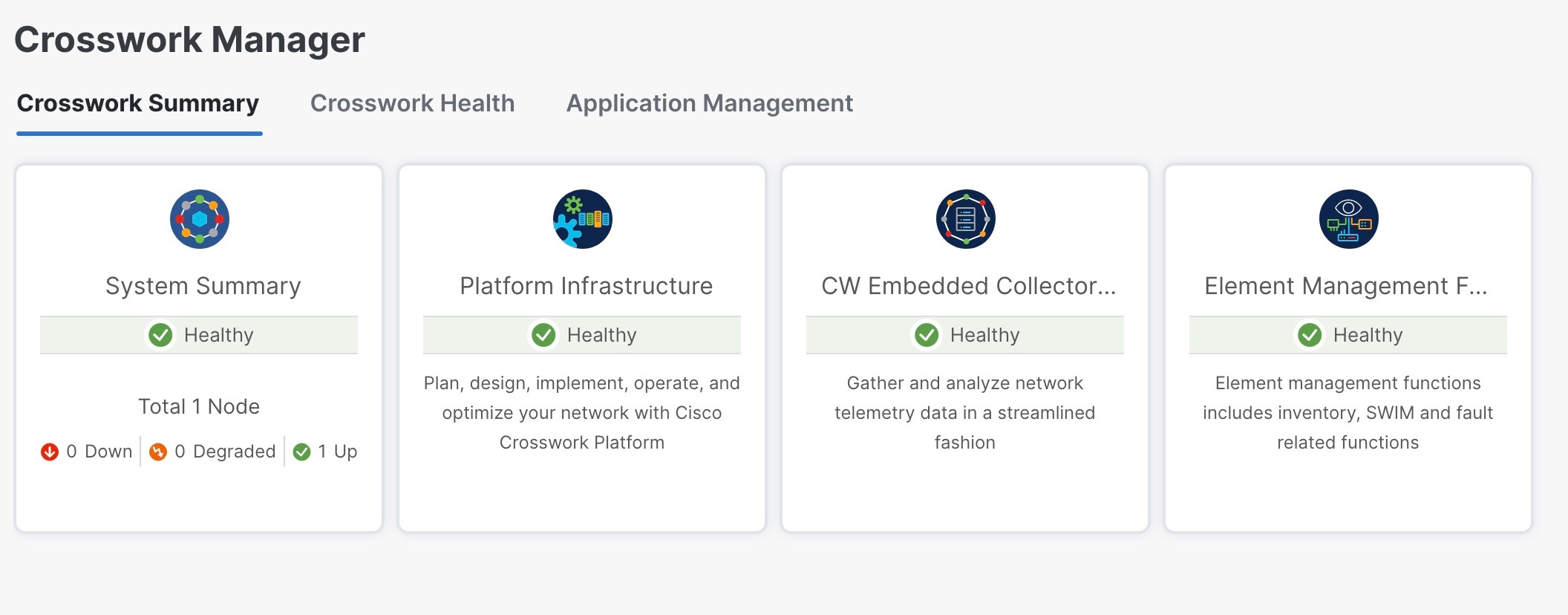Screen dimensions: 1568x615
Task: Click the Healthy checkmark on Platform Infrastructure
Action: coord(544,335)
